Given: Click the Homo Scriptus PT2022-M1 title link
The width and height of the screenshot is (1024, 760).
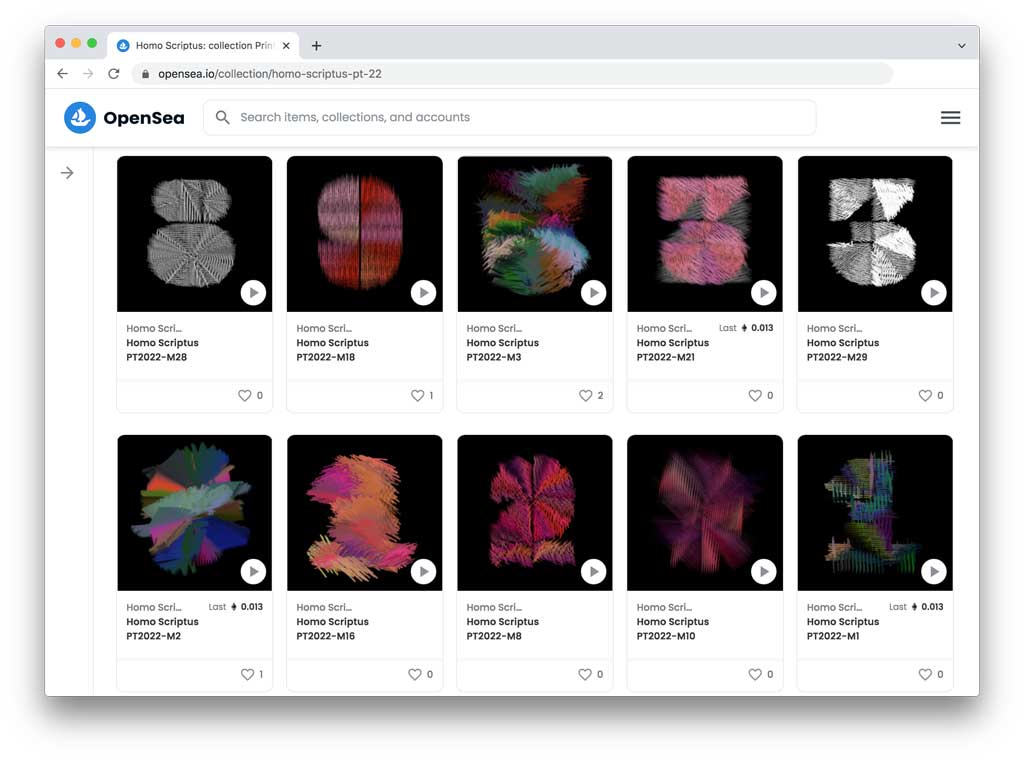Looking at the screenshot, I should (843, 629).
